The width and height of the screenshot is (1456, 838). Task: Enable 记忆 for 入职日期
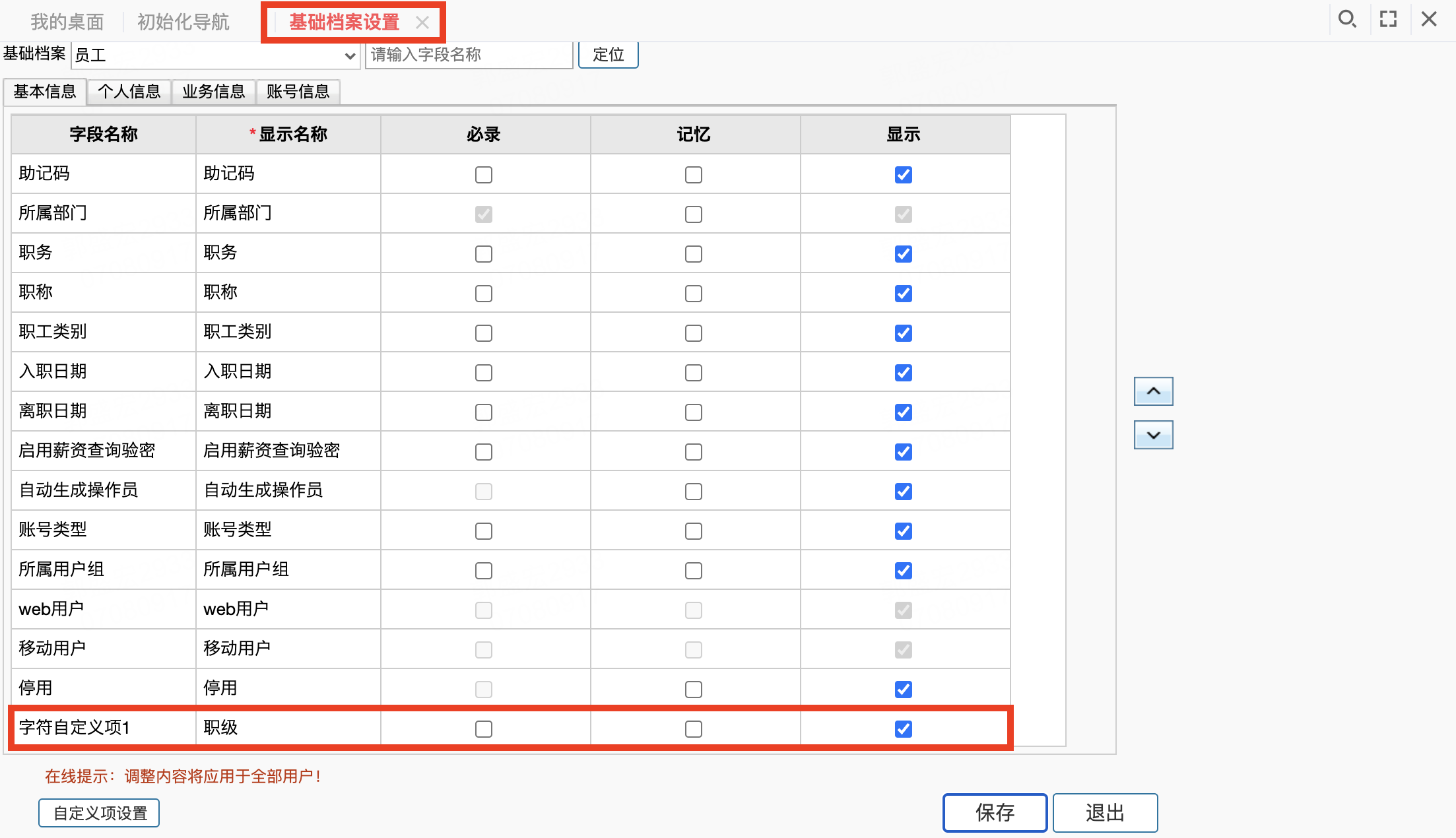pos(694,373)
